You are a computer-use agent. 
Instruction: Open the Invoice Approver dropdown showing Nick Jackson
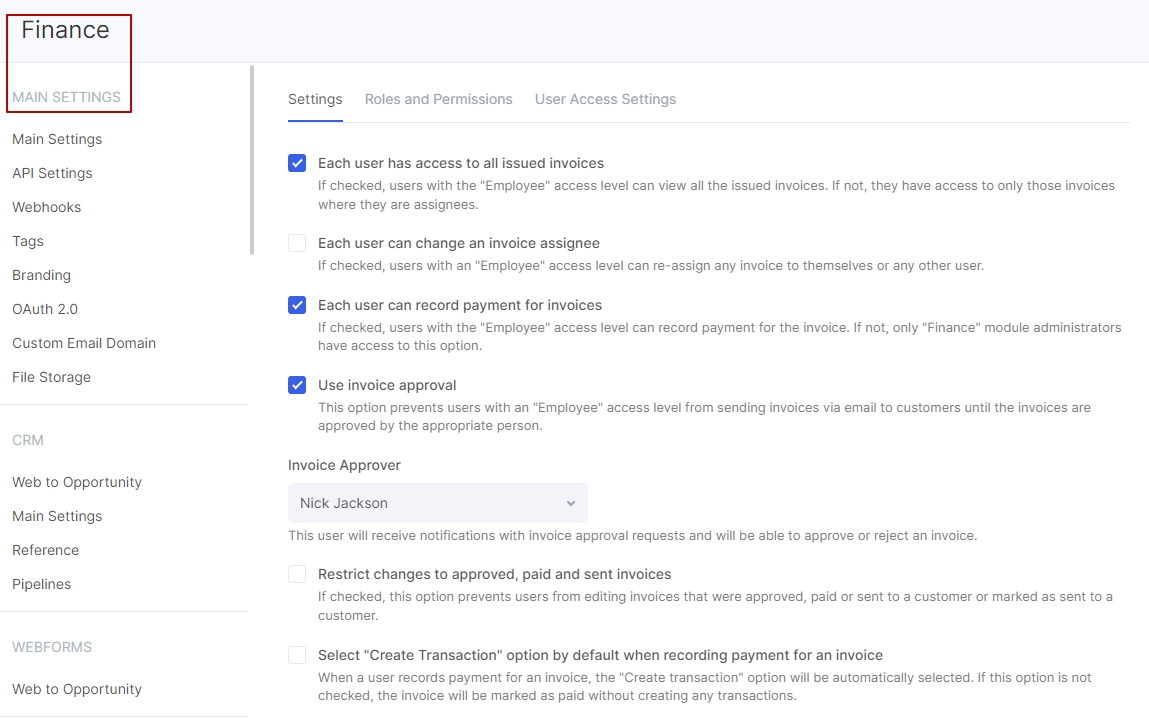point(437,503)
